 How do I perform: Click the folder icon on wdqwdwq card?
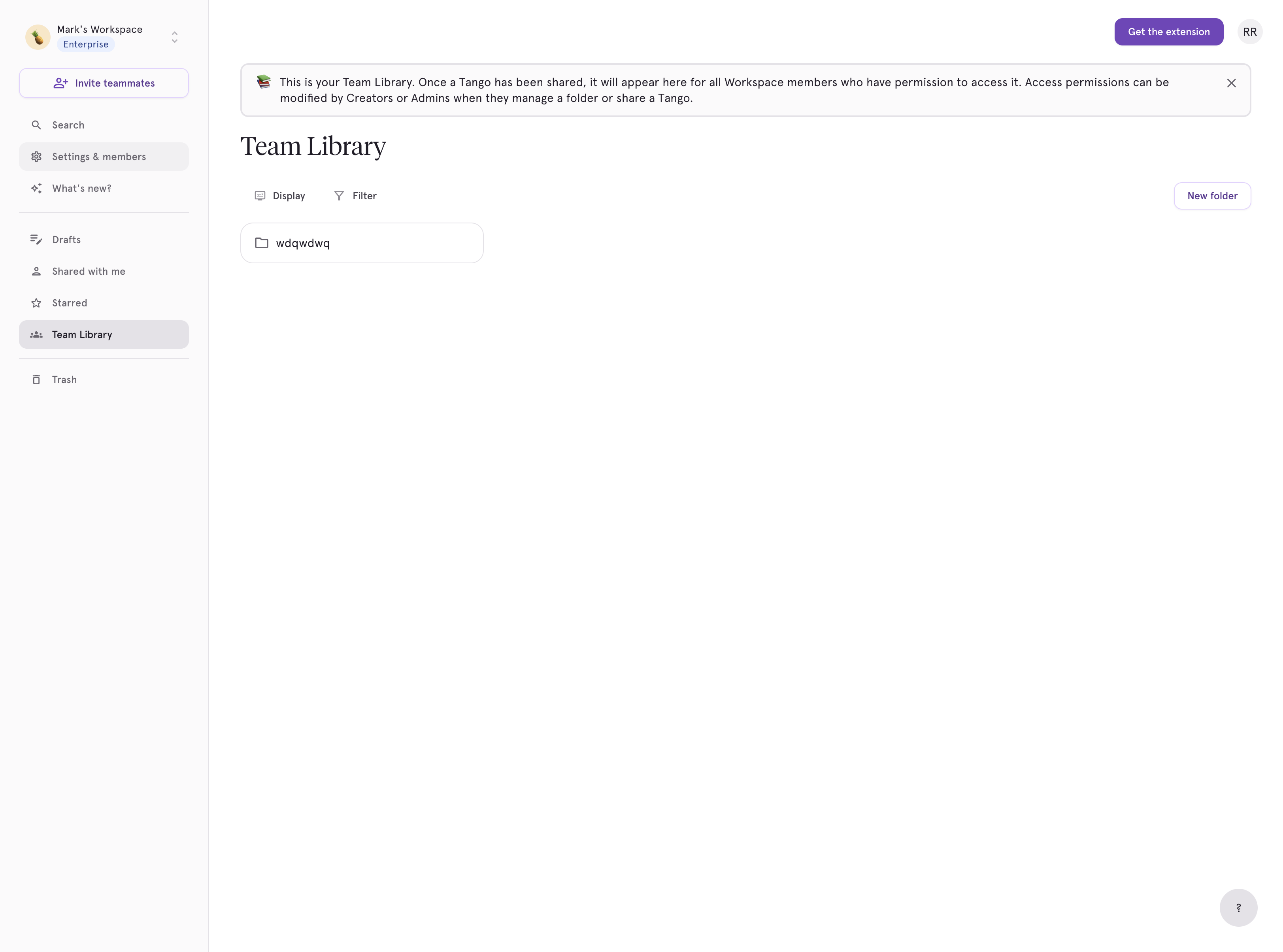(x=262, y=243)
